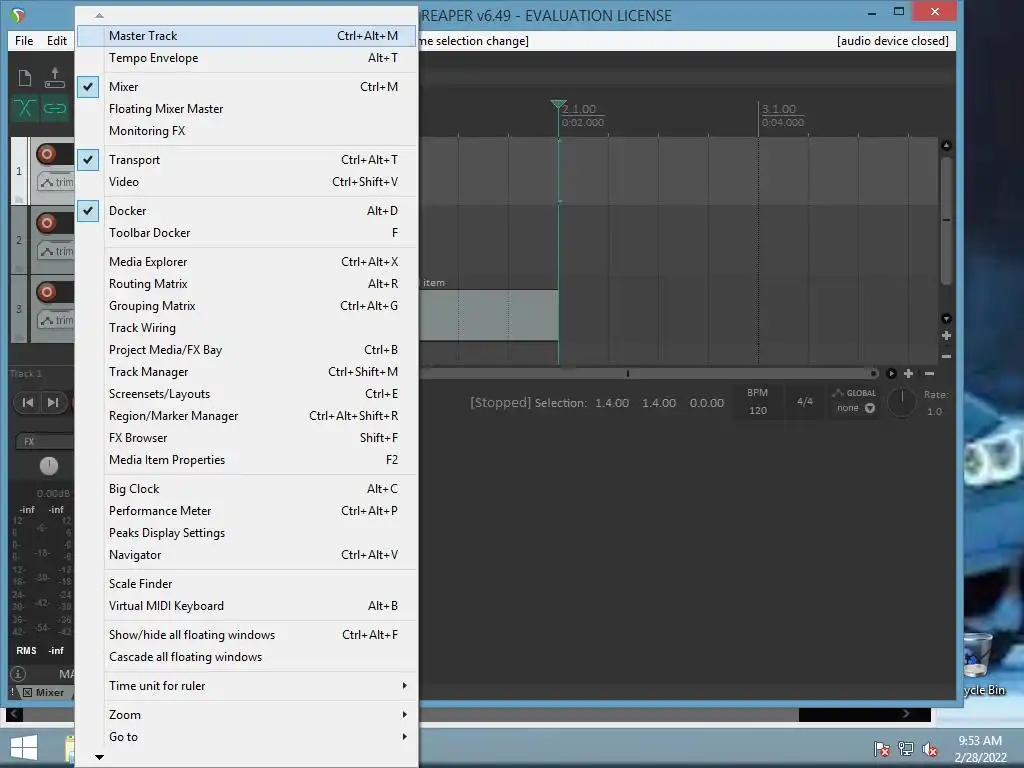Open the Edit menu
Image resolution: width=1024 pixels, height=768 pixels.
57,40
